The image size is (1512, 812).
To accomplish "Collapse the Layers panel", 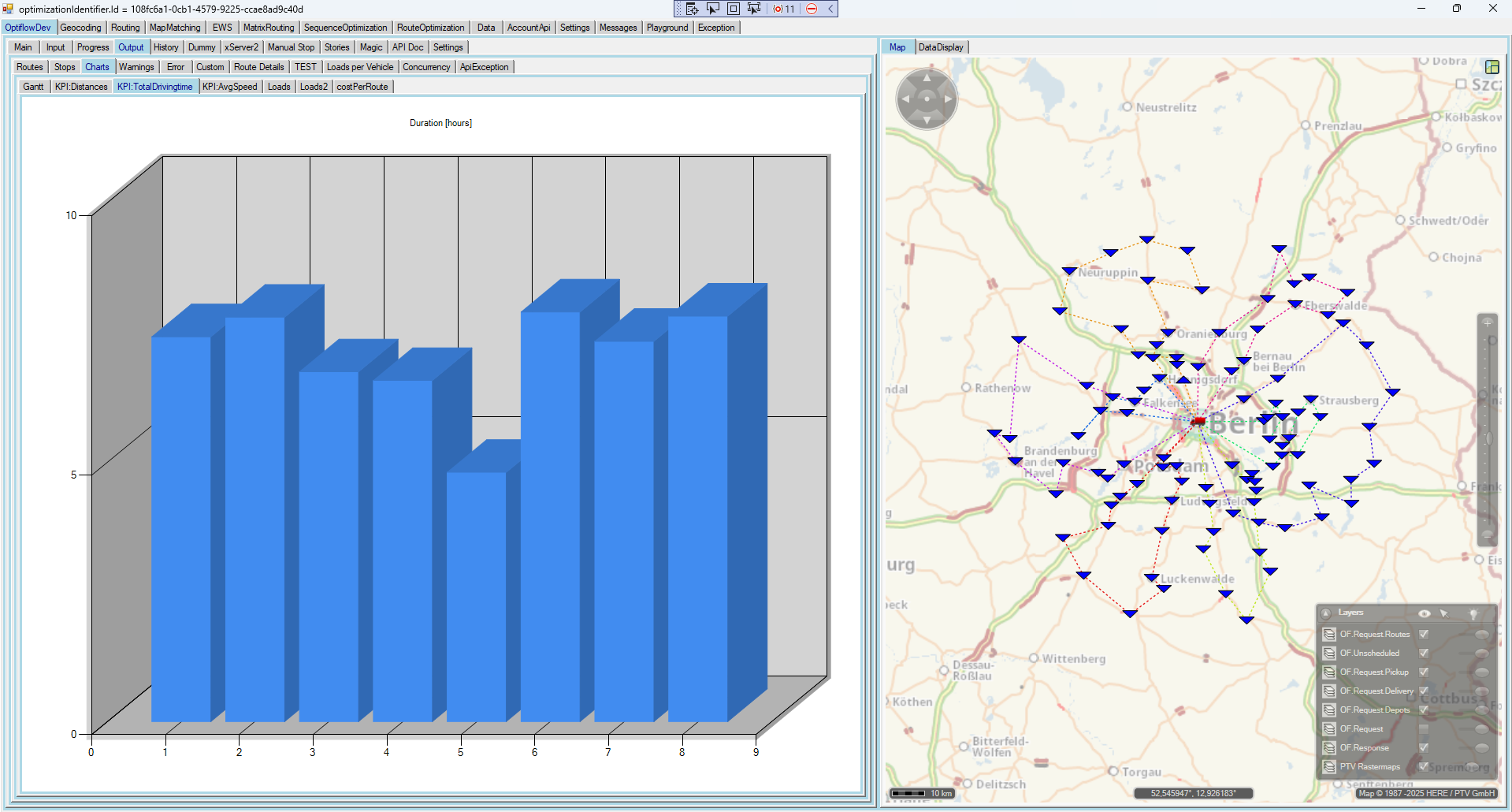I will point(1326,613).
